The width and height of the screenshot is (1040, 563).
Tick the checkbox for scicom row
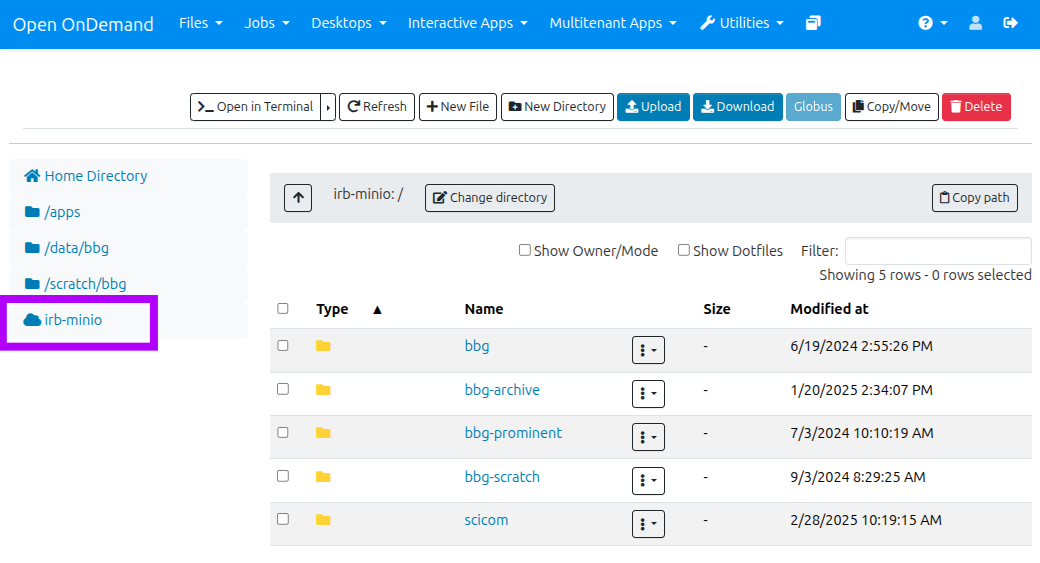click(283, 519)
